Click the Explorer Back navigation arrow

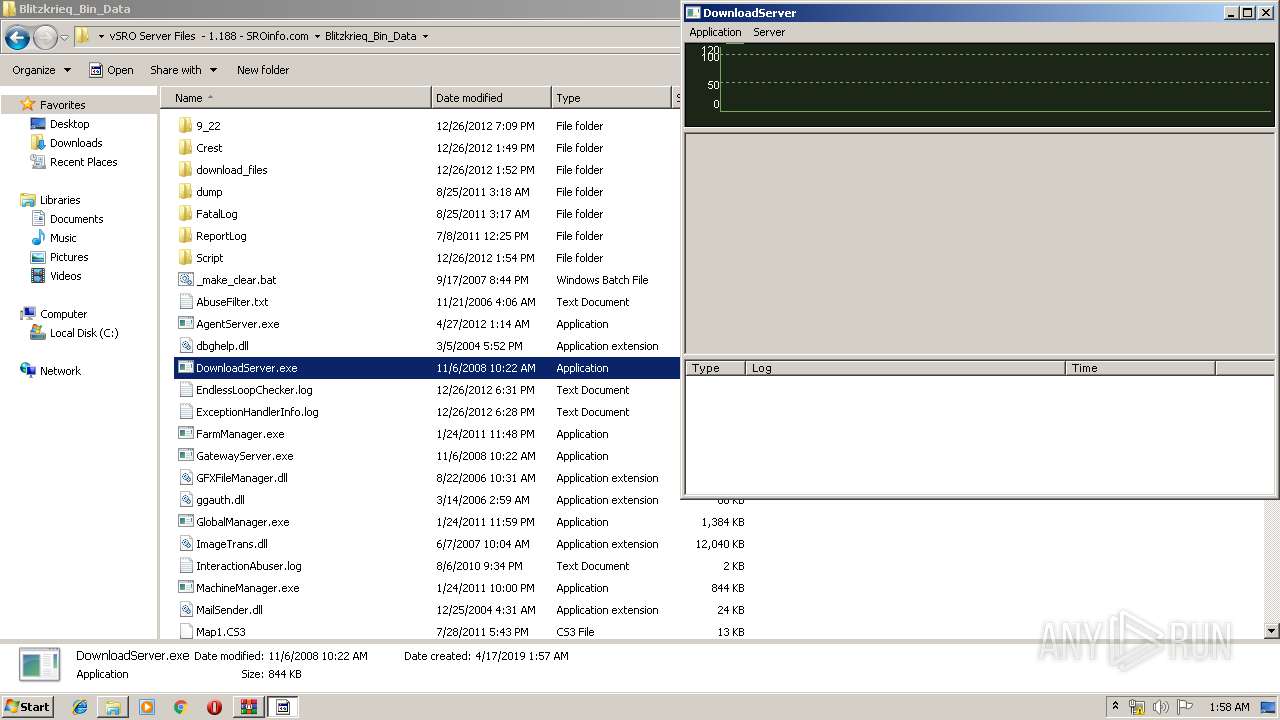tap(17, 38)
